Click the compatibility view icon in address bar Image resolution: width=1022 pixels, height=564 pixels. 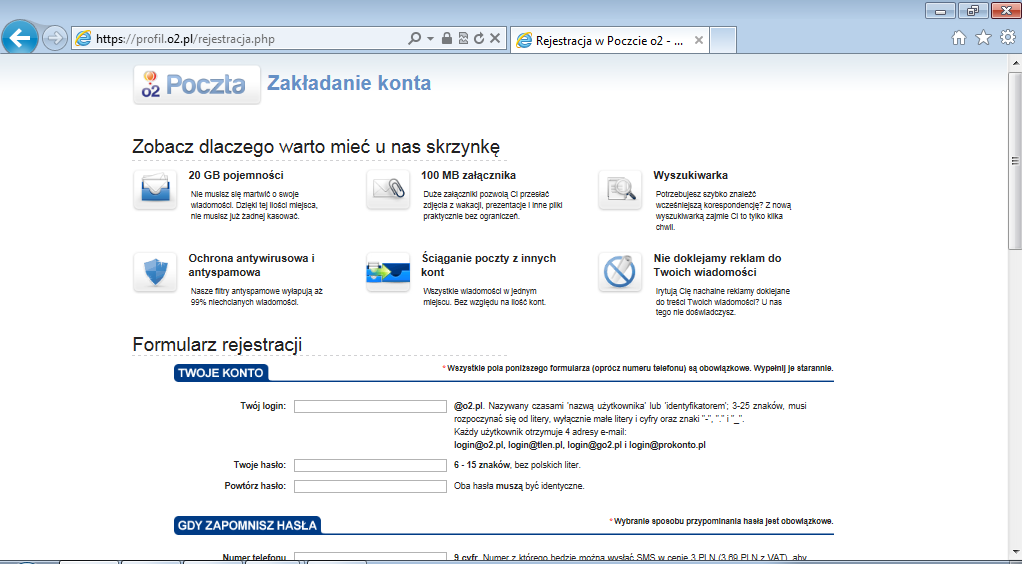463,39
